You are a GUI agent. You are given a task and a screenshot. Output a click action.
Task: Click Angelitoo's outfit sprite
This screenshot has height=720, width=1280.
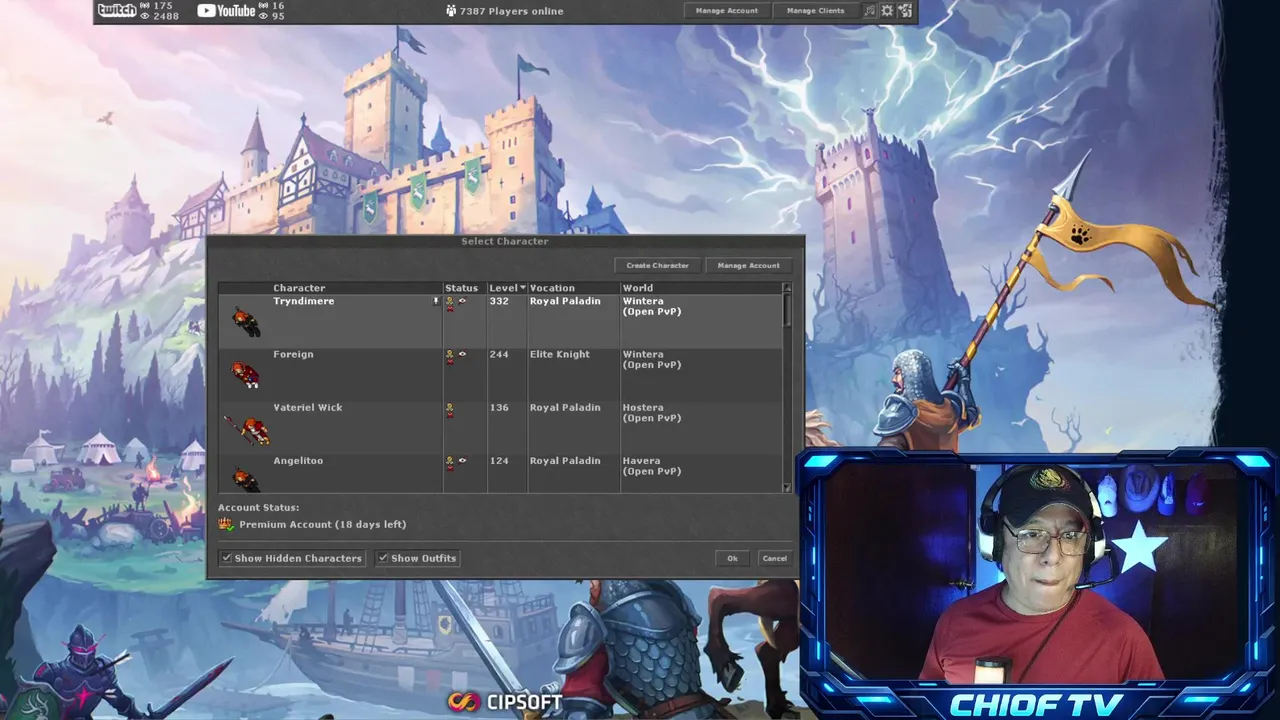245,480
